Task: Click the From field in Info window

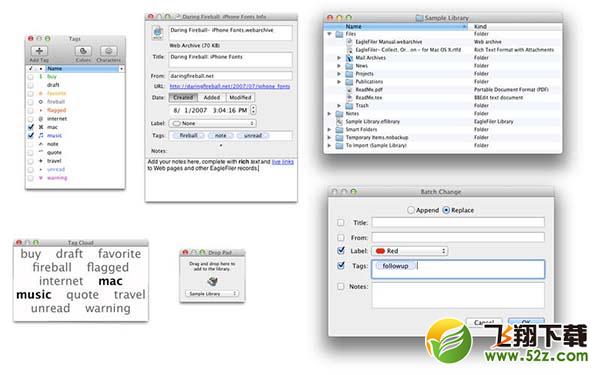Action: click(x=230, y=76)
